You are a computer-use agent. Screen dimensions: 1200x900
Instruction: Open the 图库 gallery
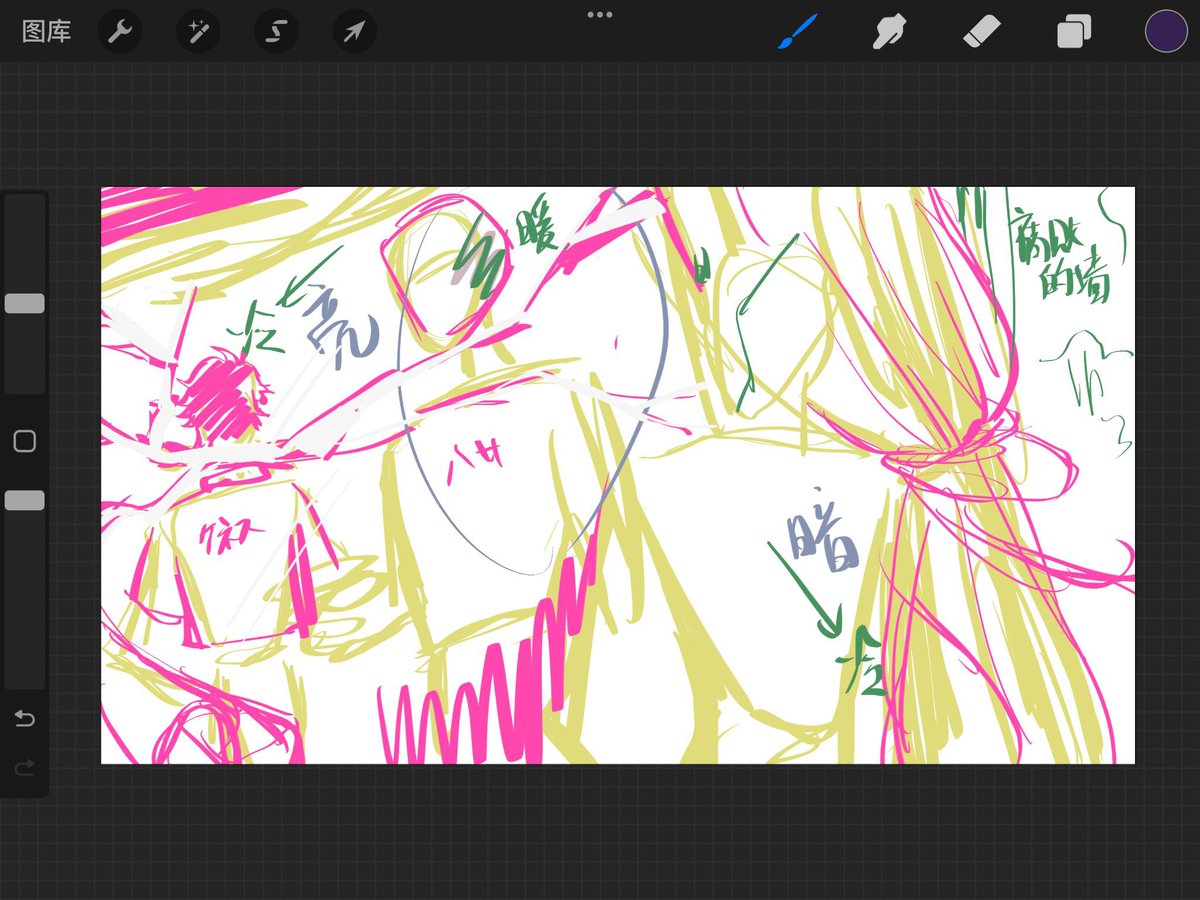(x=47, y=31)
